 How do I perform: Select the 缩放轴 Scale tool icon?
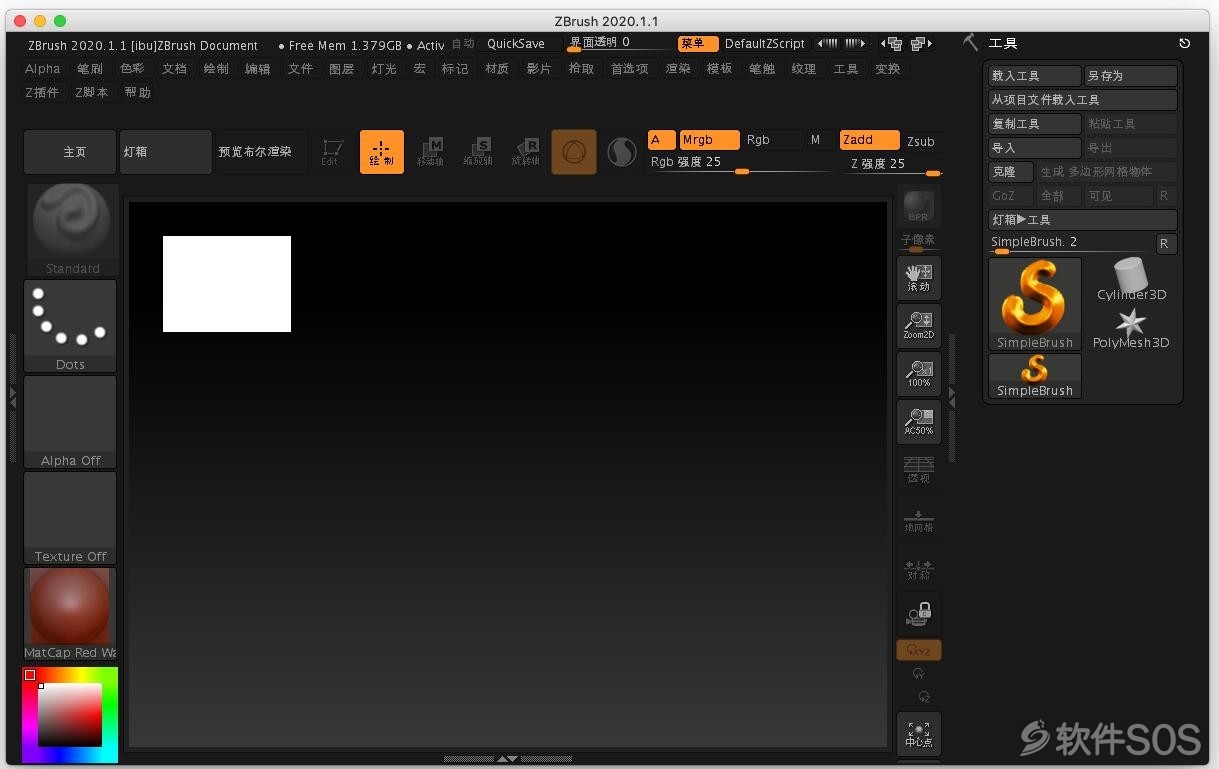click(x=478, y=152)
